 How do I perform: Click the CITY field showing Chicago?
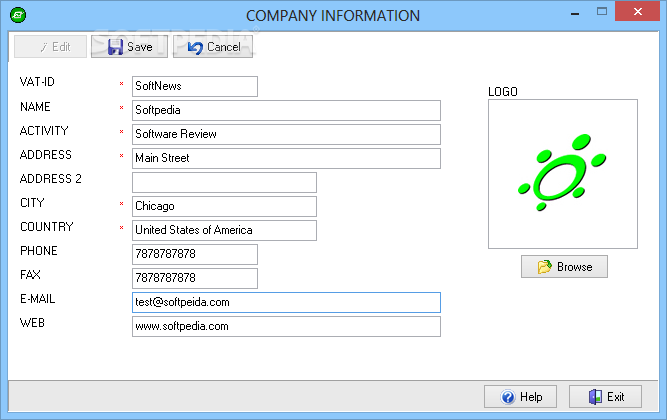224,206
